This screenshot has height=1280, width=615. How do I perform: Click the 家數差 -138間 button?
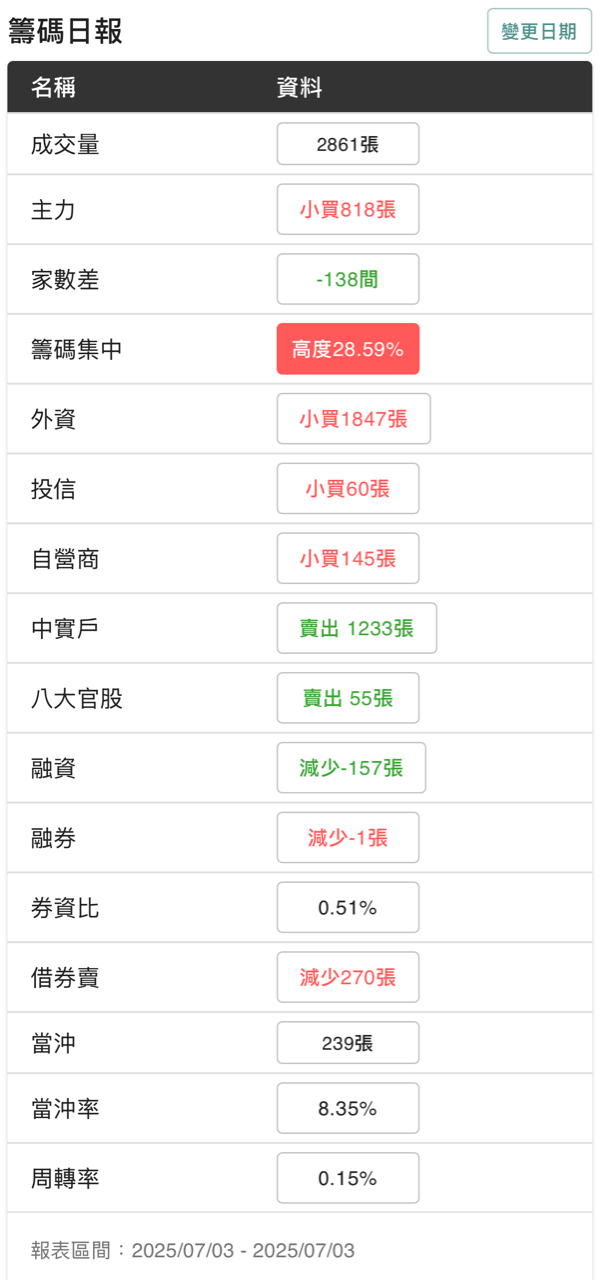click(347, 279)
